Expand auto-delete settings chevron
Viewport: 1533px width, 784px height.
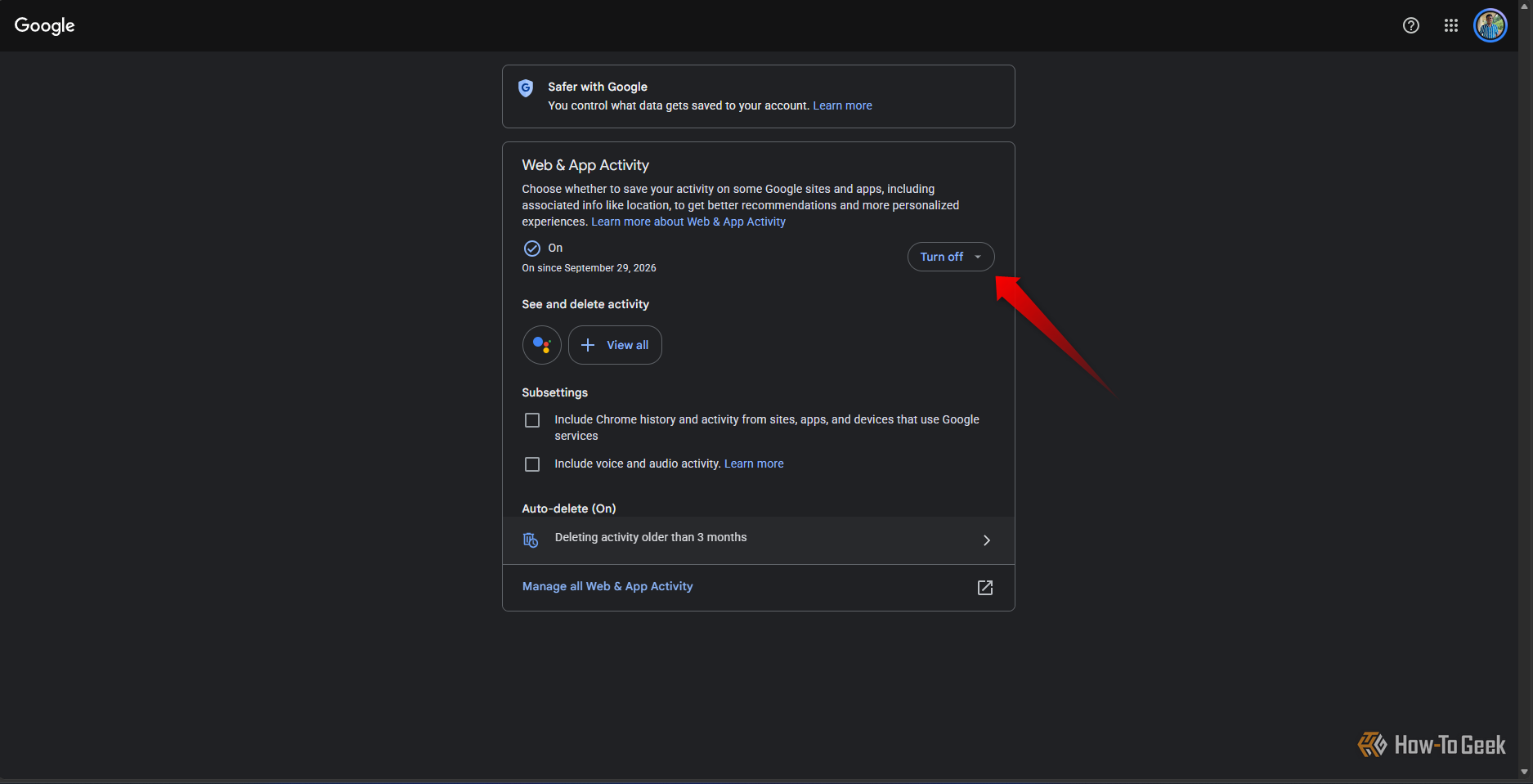click(987, 540)
